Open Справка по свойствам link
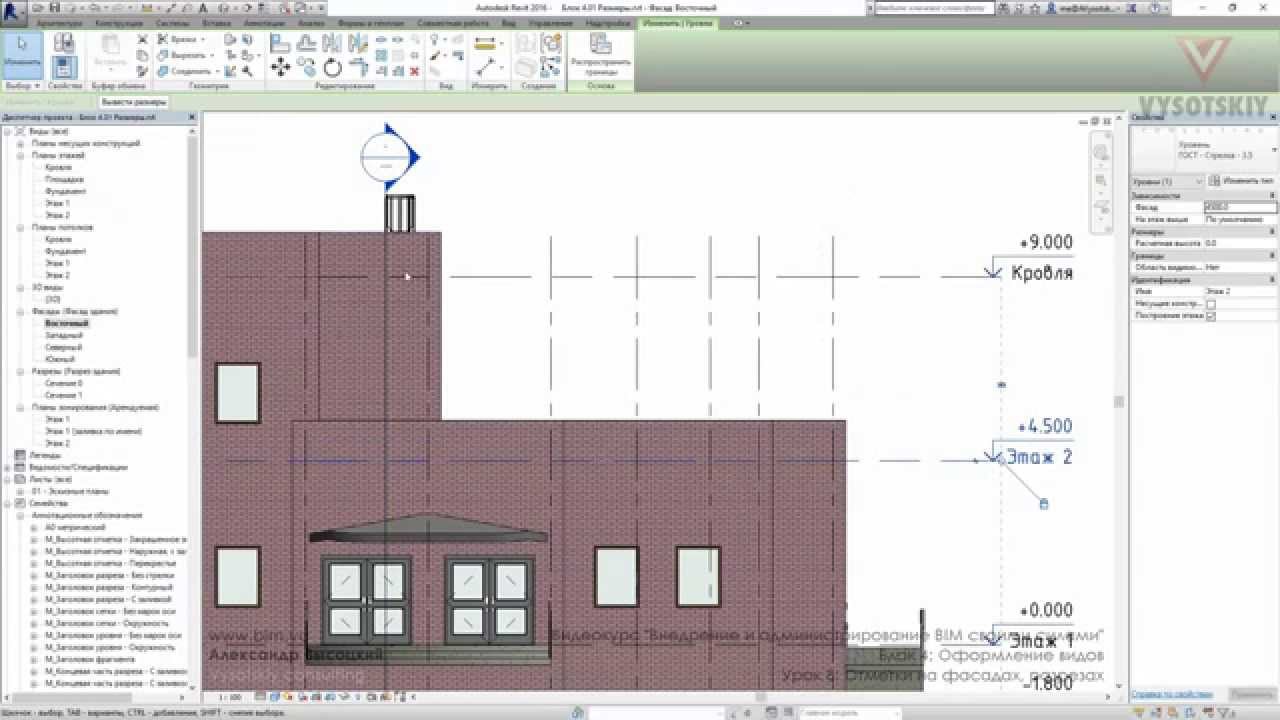 [x=1172, y=694]
